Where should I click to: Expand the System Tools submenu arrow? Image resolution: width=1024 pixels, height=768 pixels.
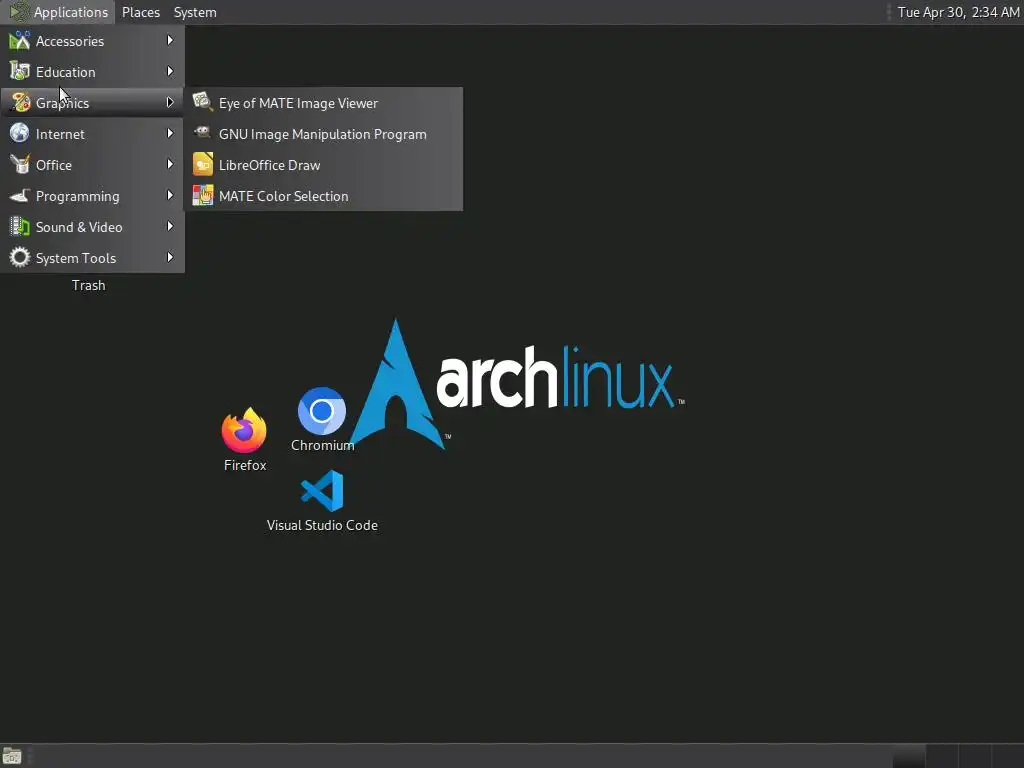170,257
